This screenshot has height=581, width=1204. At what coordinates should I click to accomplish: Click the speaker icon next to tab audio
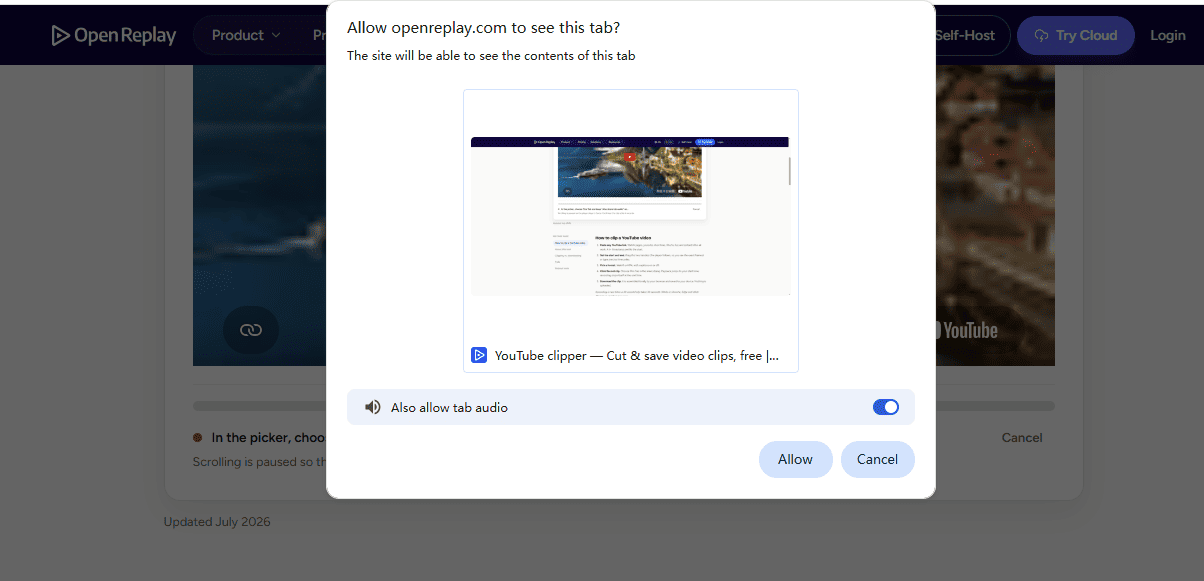[x=373, y=407]
